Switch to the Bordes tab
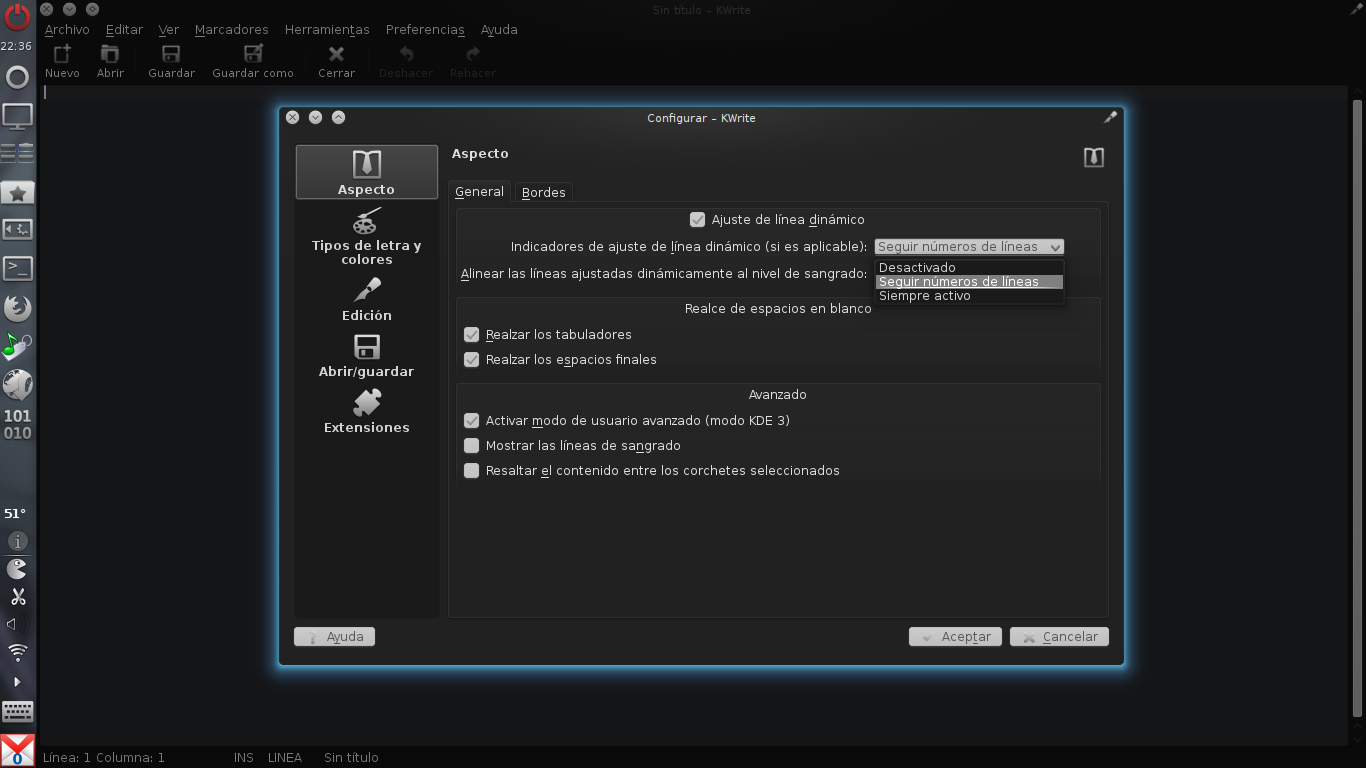The height and width of the screenshot is (768, 1366). 543,192
